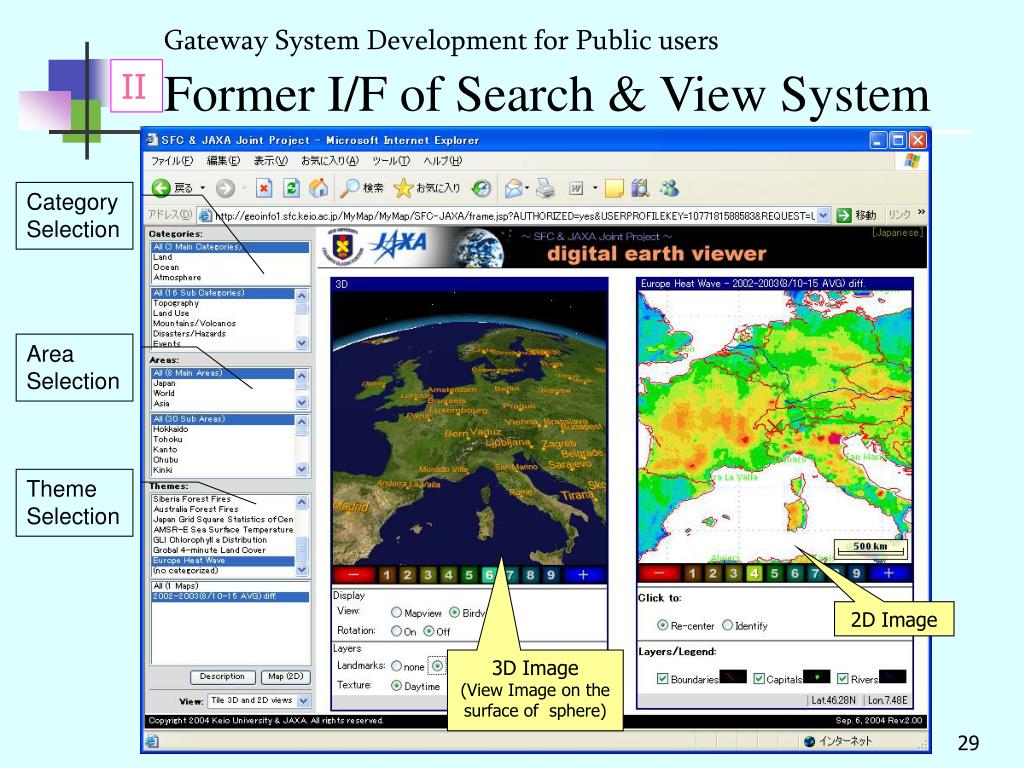Screen dimensions: 1024x768
Task: Click the blue plus zoom-in in 3D view
Action: (583, 575)
